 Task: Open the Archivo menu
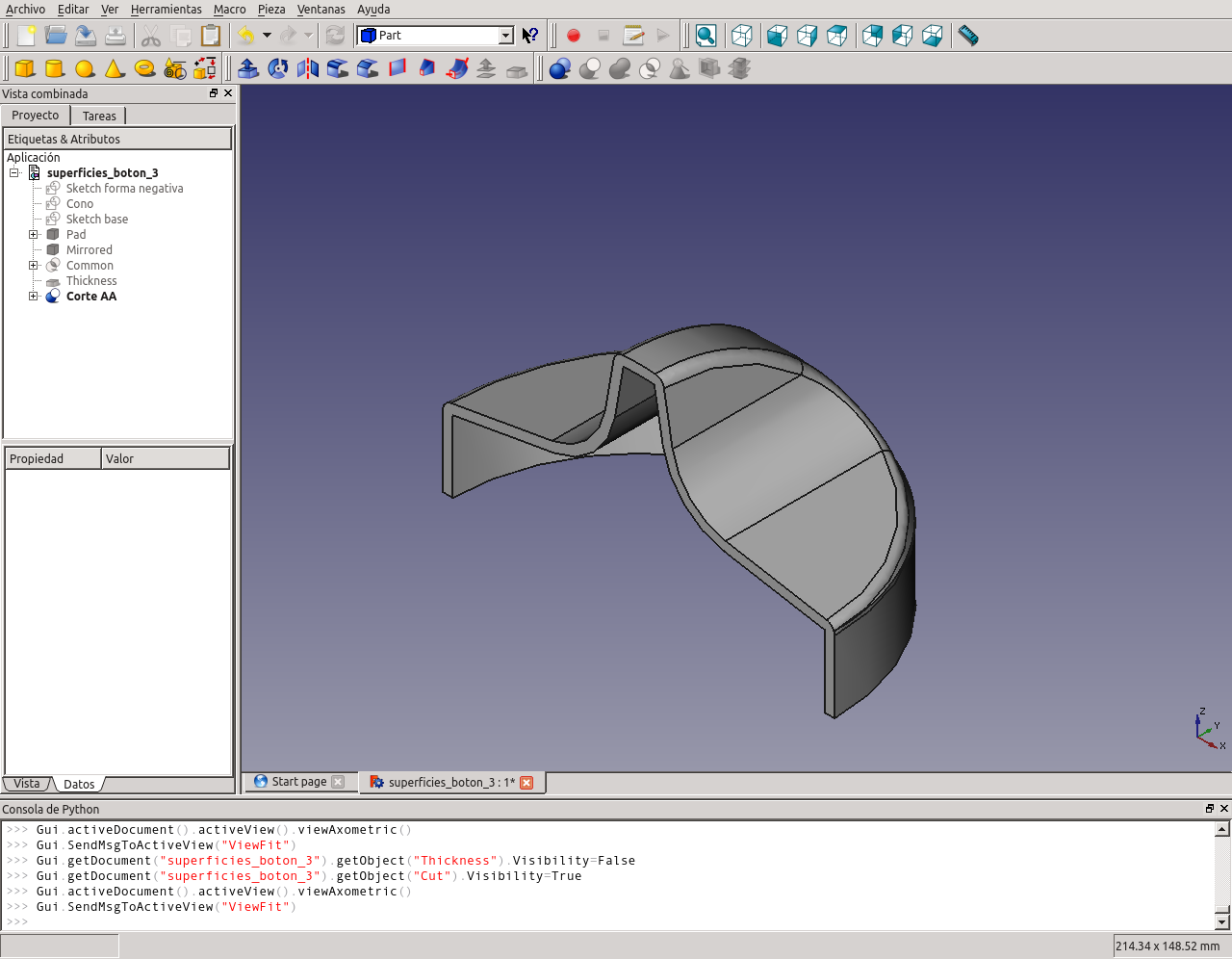[x=25, y=9]
